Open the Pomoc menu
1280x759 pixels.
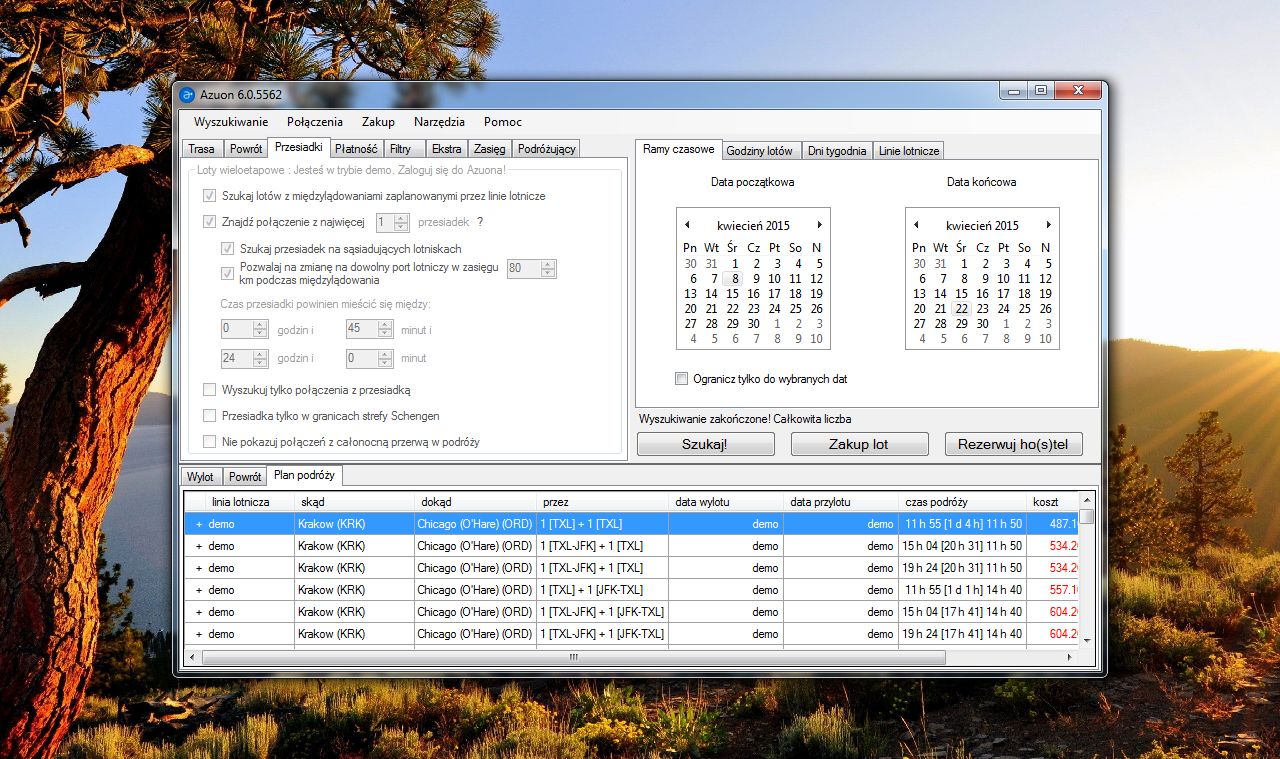(x=503, y=122)
